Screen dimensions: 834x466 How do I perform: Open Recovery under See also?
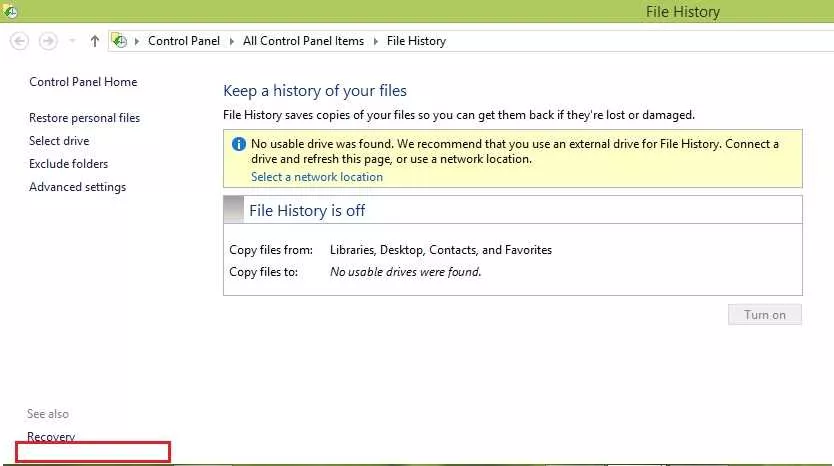[51, 437]
